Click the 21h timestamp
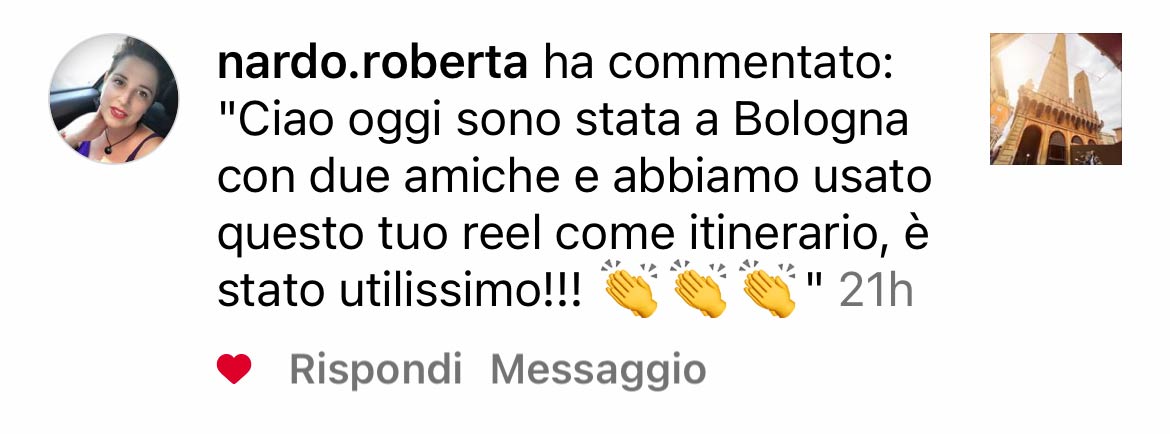 click(876, 292)
